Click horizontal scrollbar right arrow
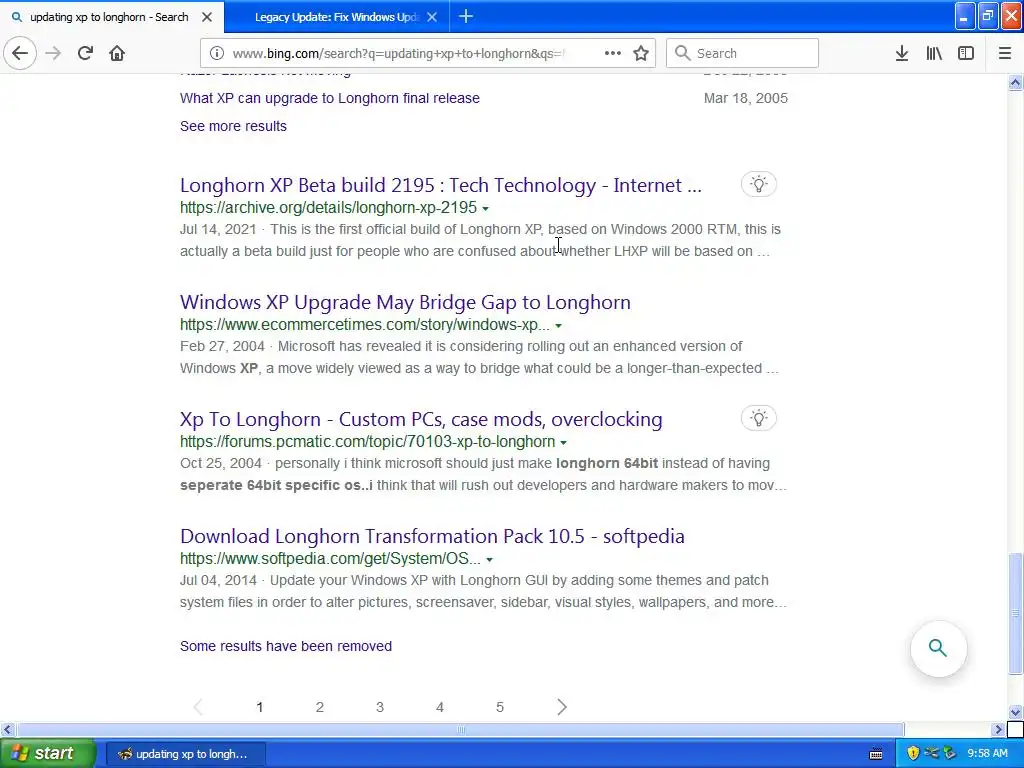1024x768 pixels. click(998, 729)
